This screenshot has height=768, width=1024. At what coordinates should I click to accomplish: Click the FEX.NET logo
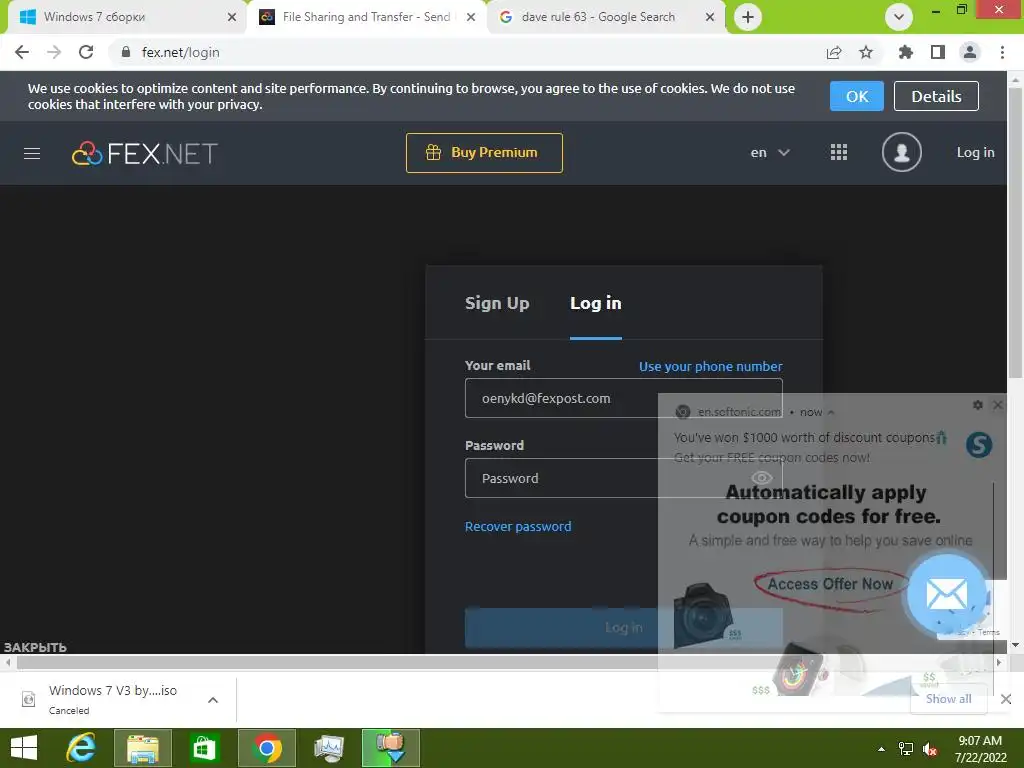[144, 153]
